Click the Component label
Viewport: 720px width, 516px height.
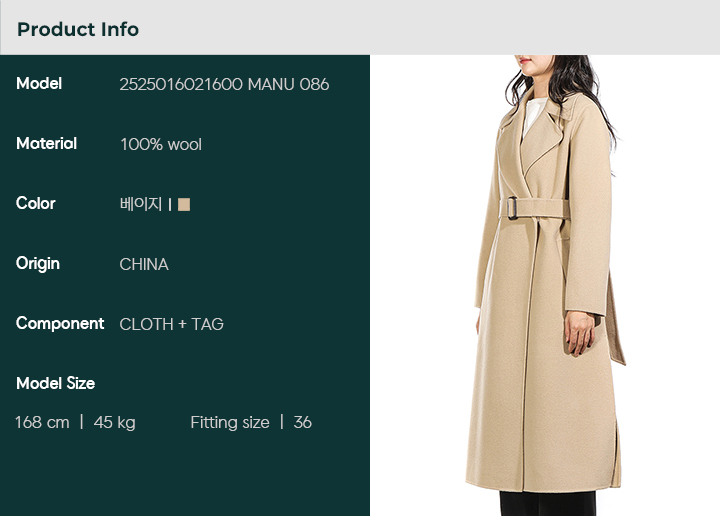pos(60,324)
